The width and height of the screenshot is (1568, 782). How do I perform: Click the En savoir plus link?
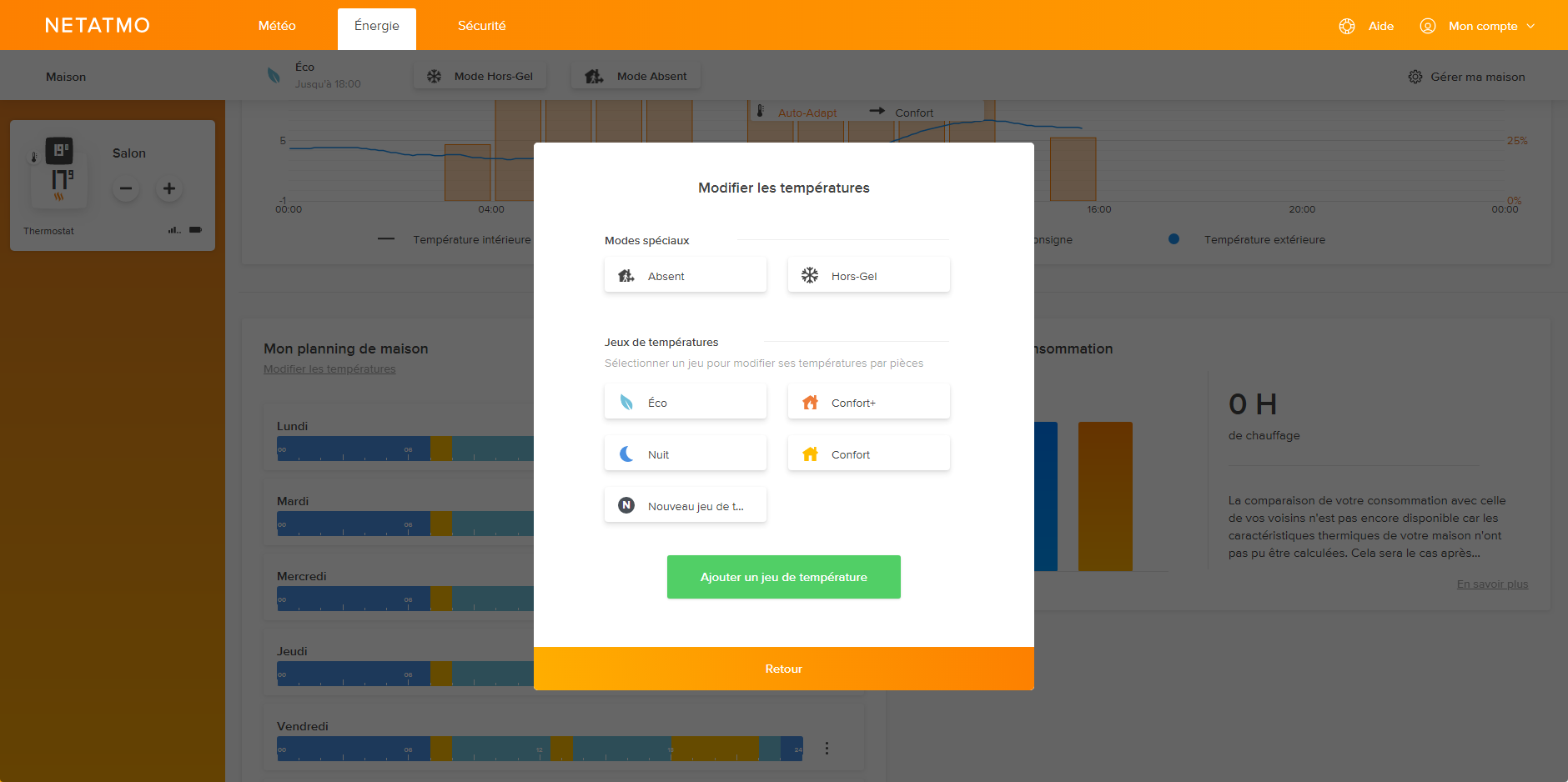coord(1492,584)
